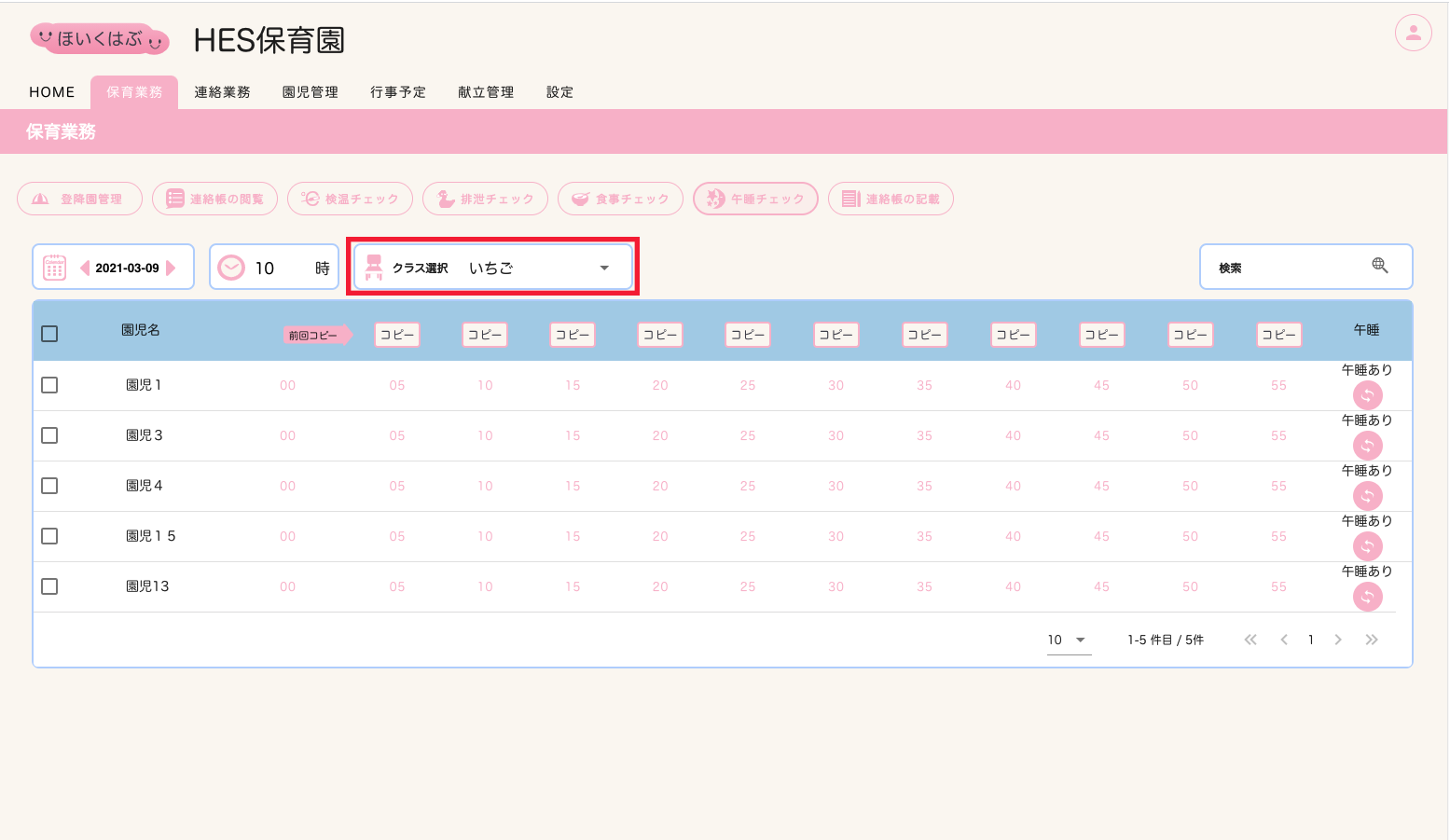Click the search magnifier icon
Image resolution: width=1450 pixels, height=840 pixels.
pos(1380,267)
